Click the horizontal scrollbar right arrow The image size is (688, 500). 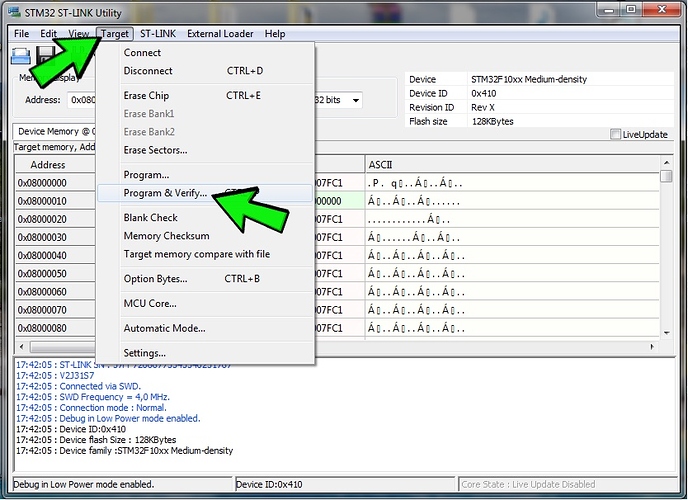click(652, 347)
